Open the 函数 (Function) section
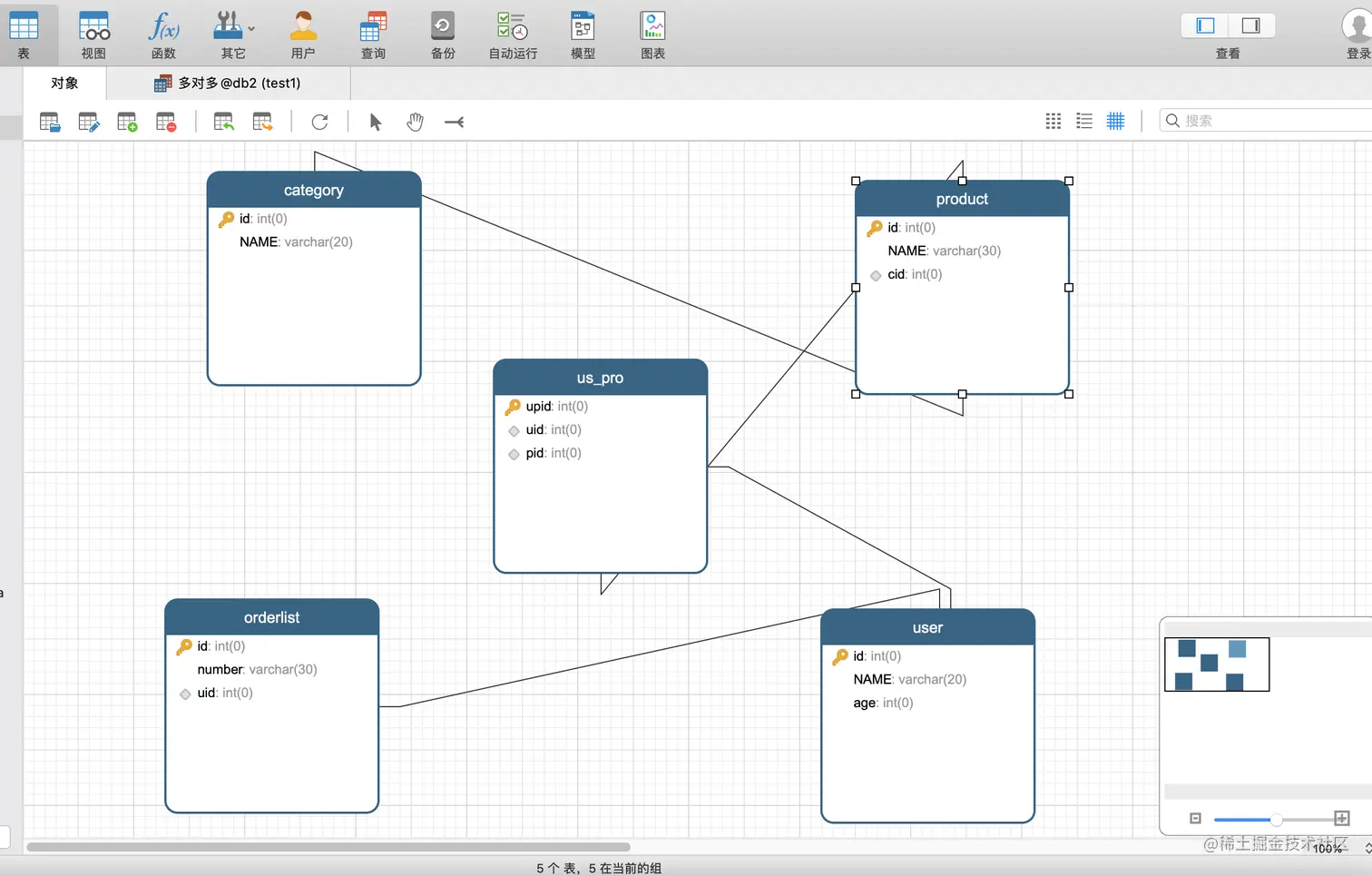The width and height of the screenshot is (1372, 876). tap(163, 34)
